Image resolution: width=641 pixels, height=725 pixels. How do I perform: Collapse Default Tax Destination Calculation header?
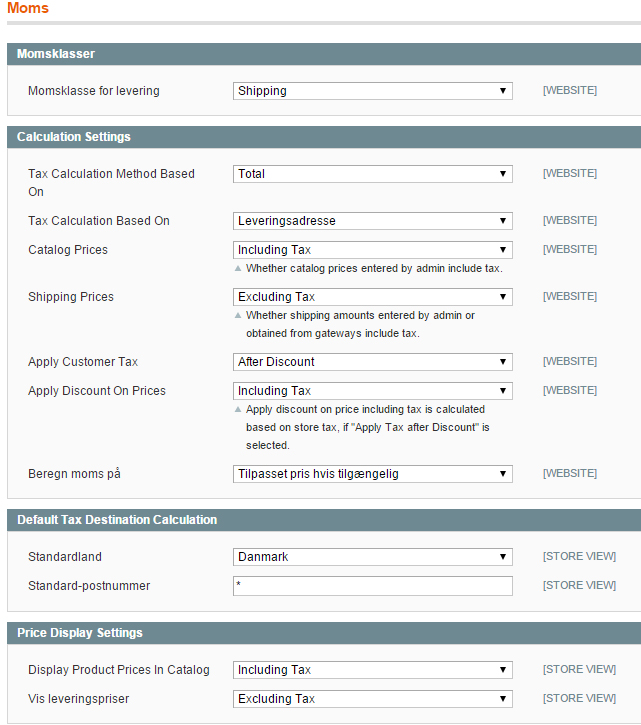(x=324, y=520)
